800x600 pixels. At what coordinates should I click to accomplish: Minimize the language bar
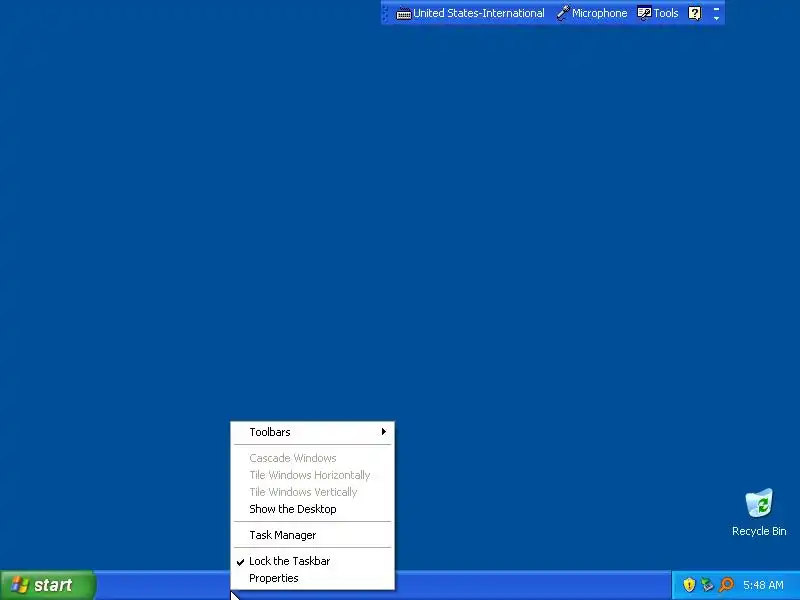[716, 9]
